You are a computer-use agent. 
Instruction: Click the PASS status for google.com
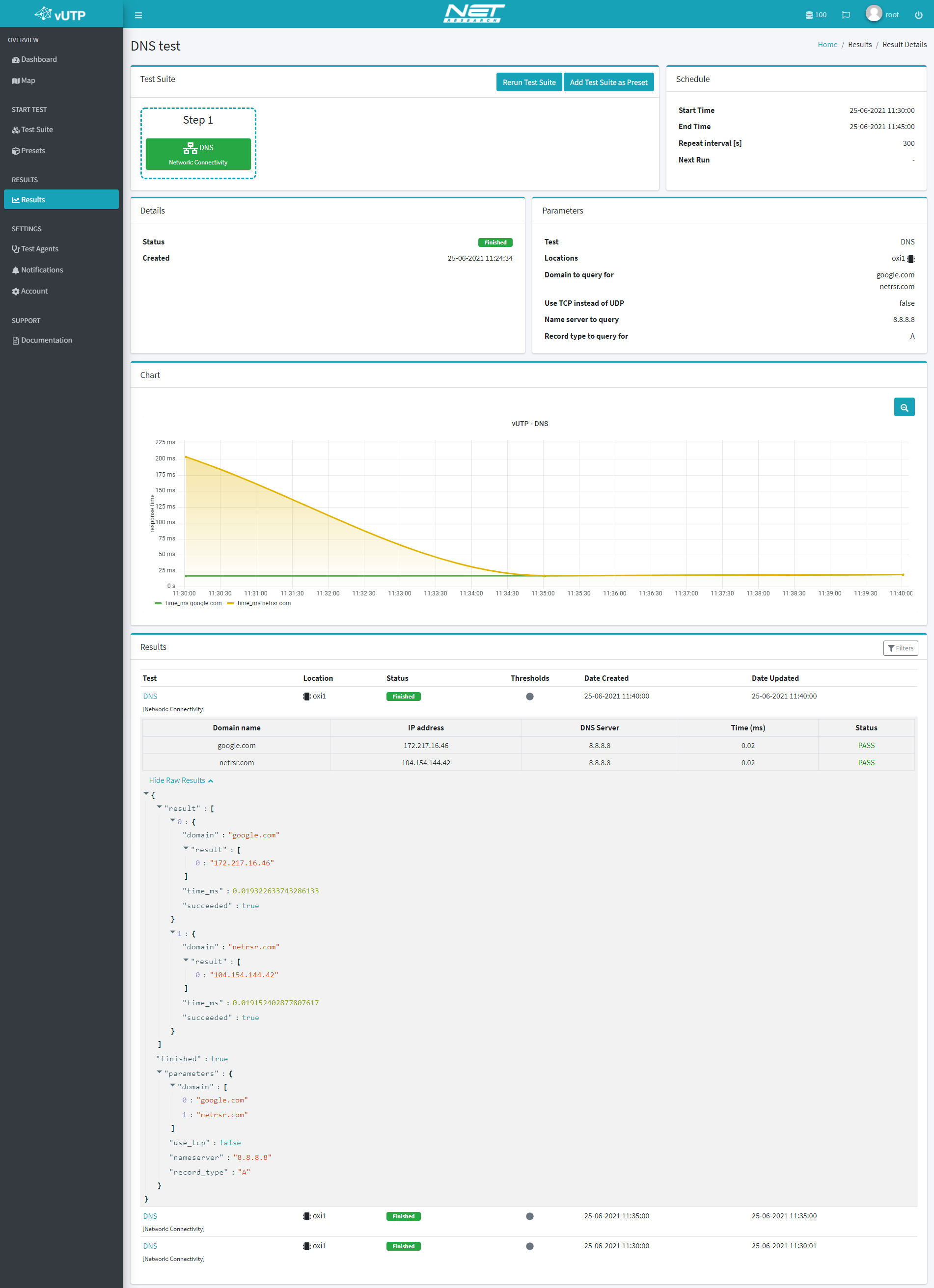point(866,746)
